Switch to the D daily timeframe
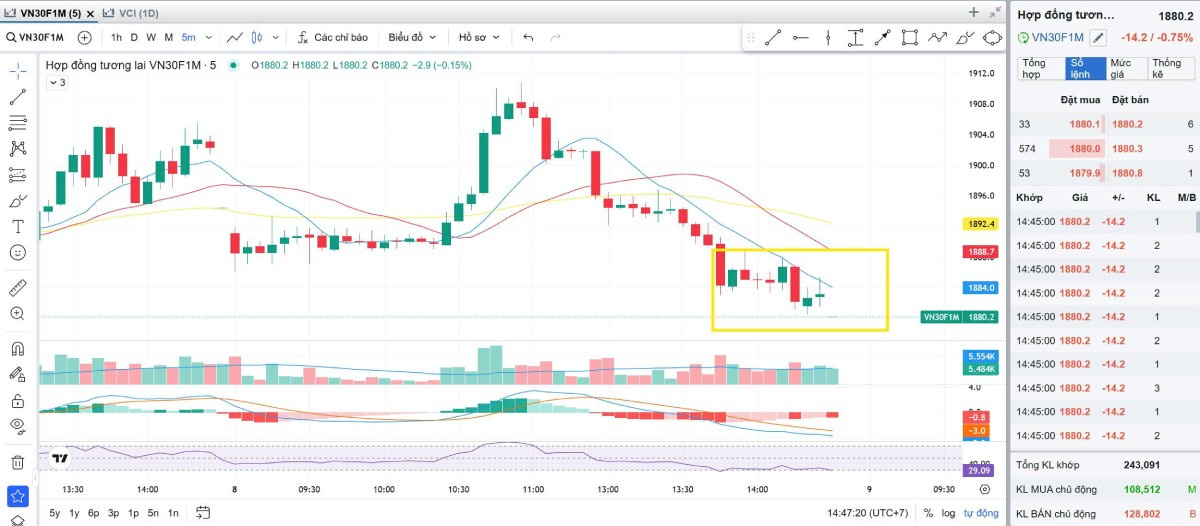This screenshot has height=526, width=1200. [x=134, y=37]
